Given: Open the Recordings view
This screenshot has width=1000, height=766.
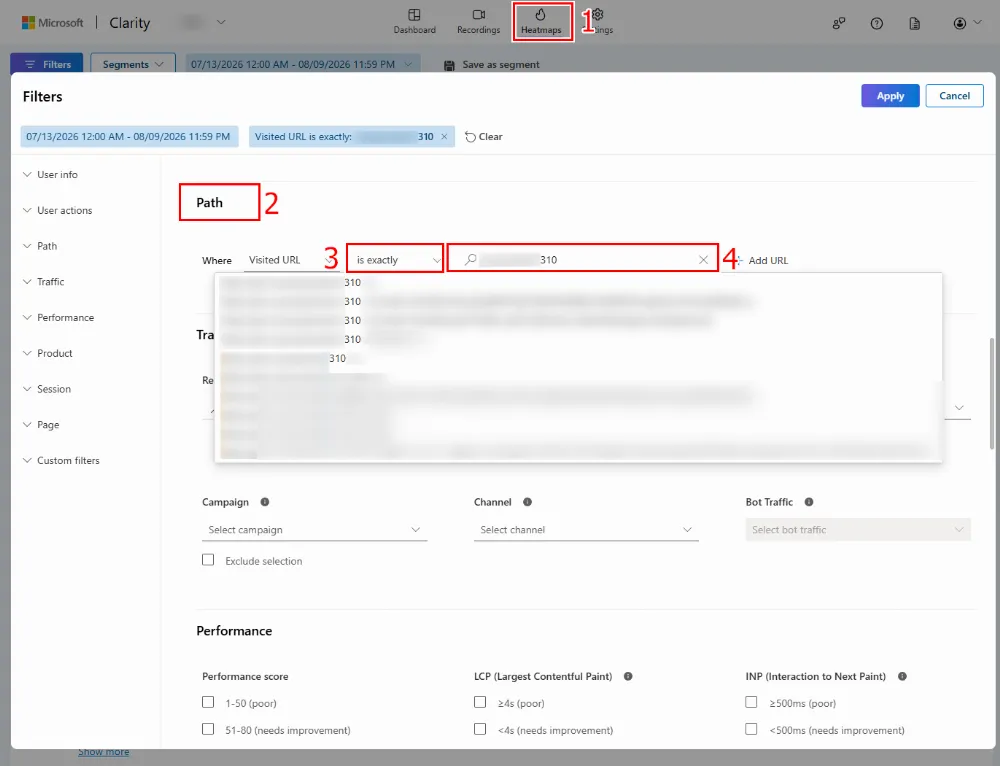Looking at the screenshot, I should pyautogui.click(x=478, y=21).
